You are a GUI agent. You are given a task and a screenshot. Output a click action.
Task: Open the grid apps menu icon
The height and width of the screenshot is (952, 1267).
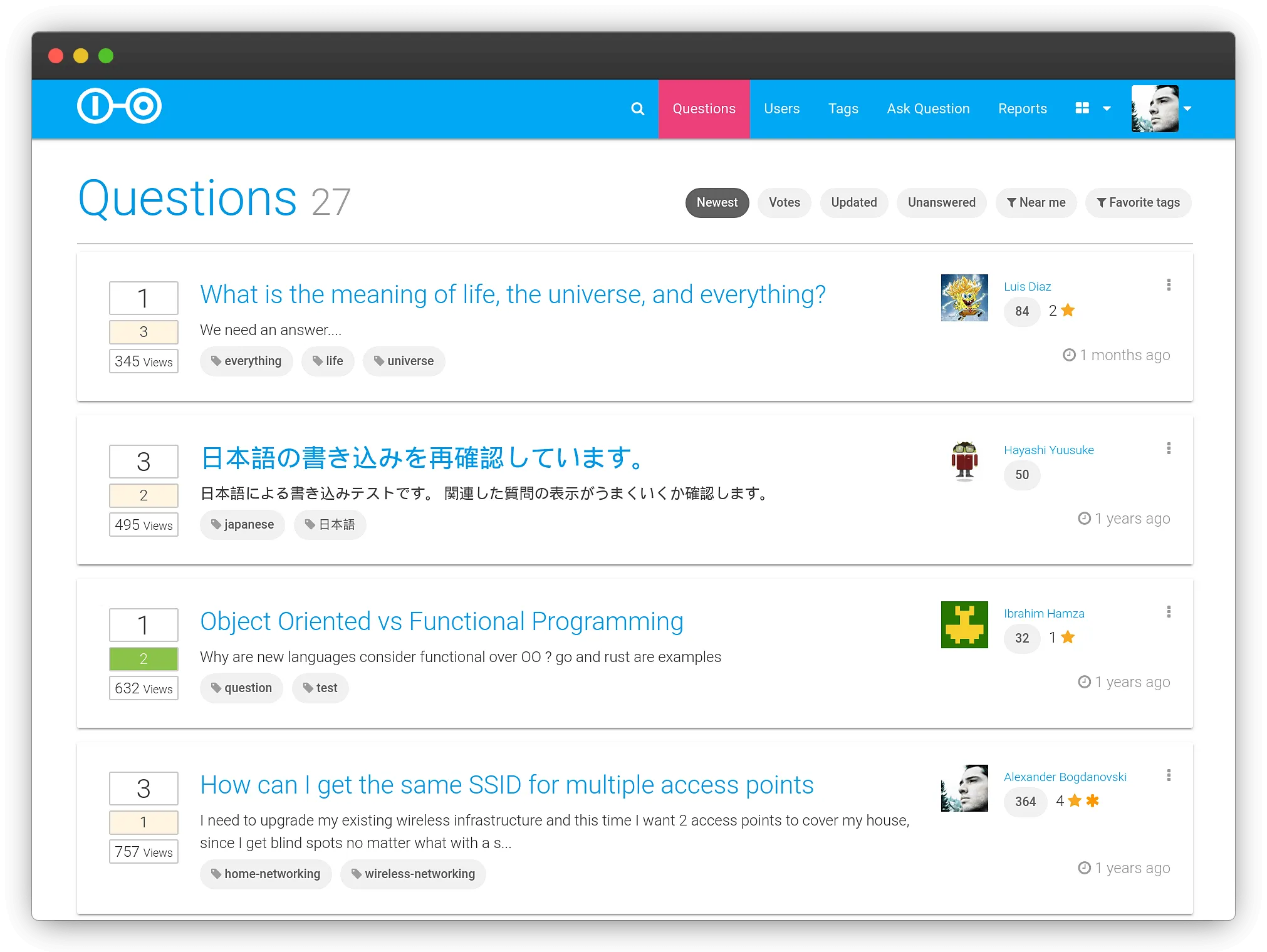[1082, 108]
